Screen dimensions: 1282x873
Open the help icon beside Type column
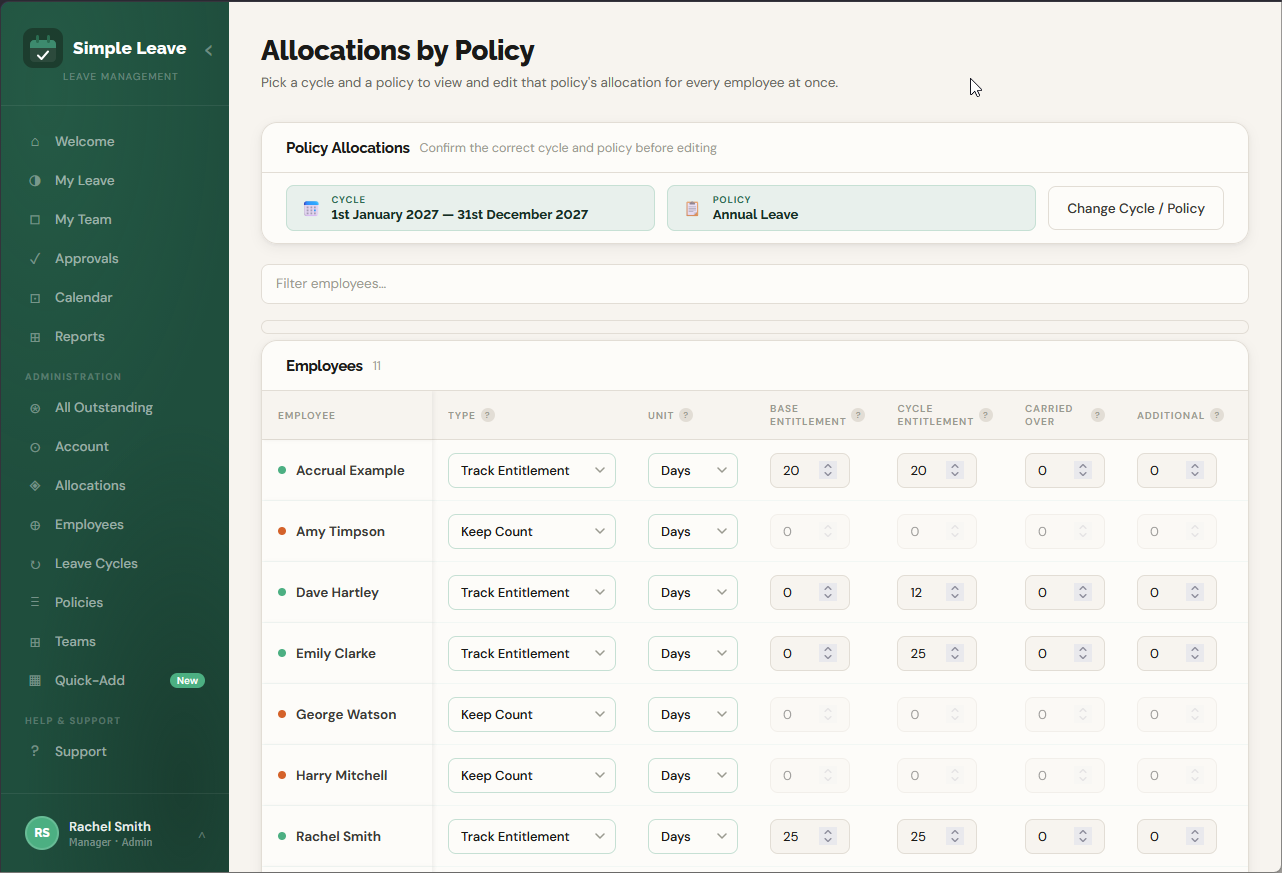click(x=488, y=415)
